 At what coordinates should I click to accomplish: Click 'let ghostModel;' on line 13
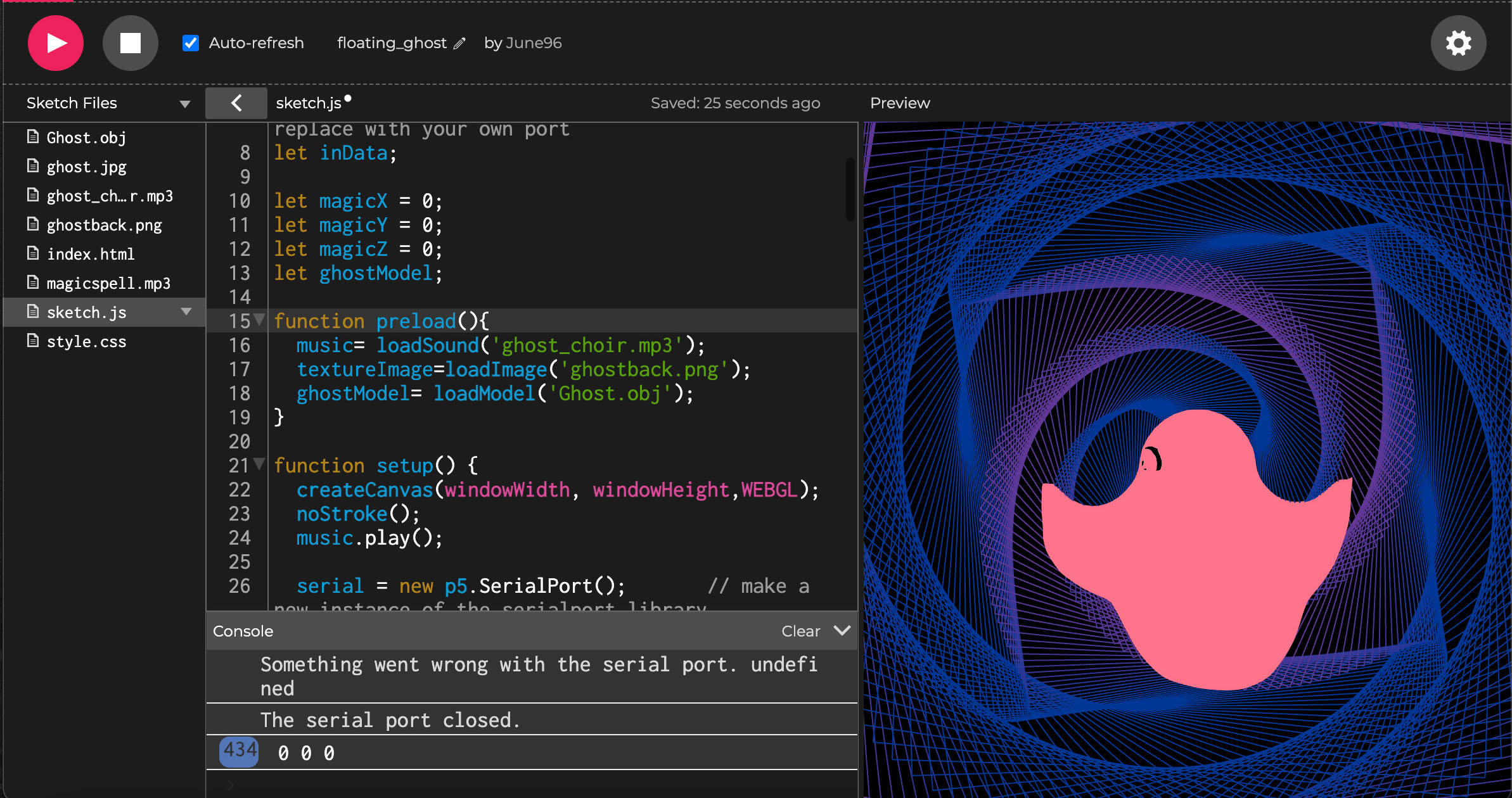pyautogui.click(x=358, y=273)
